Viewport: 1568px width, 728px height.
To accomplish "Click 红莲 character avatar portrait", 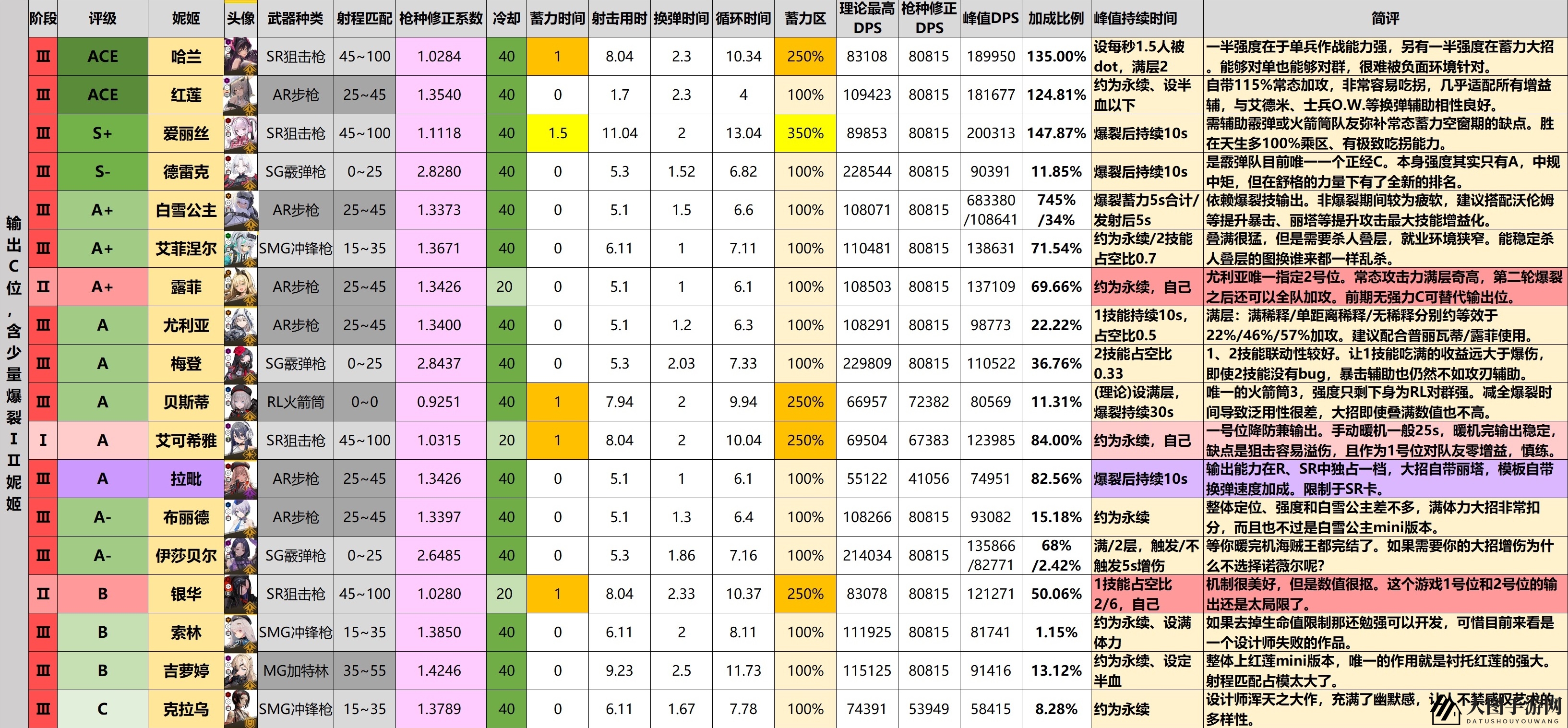I will [x=240, y=95].
